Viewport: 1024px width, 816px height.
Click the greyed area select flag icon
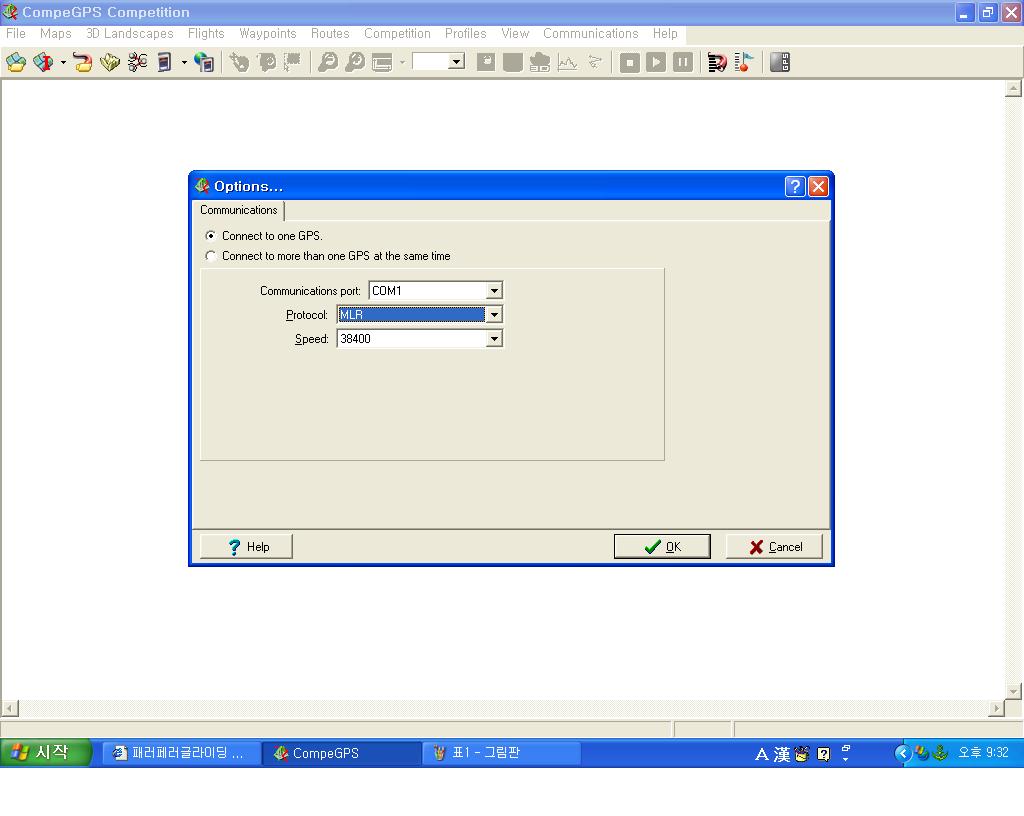point(292,62)
